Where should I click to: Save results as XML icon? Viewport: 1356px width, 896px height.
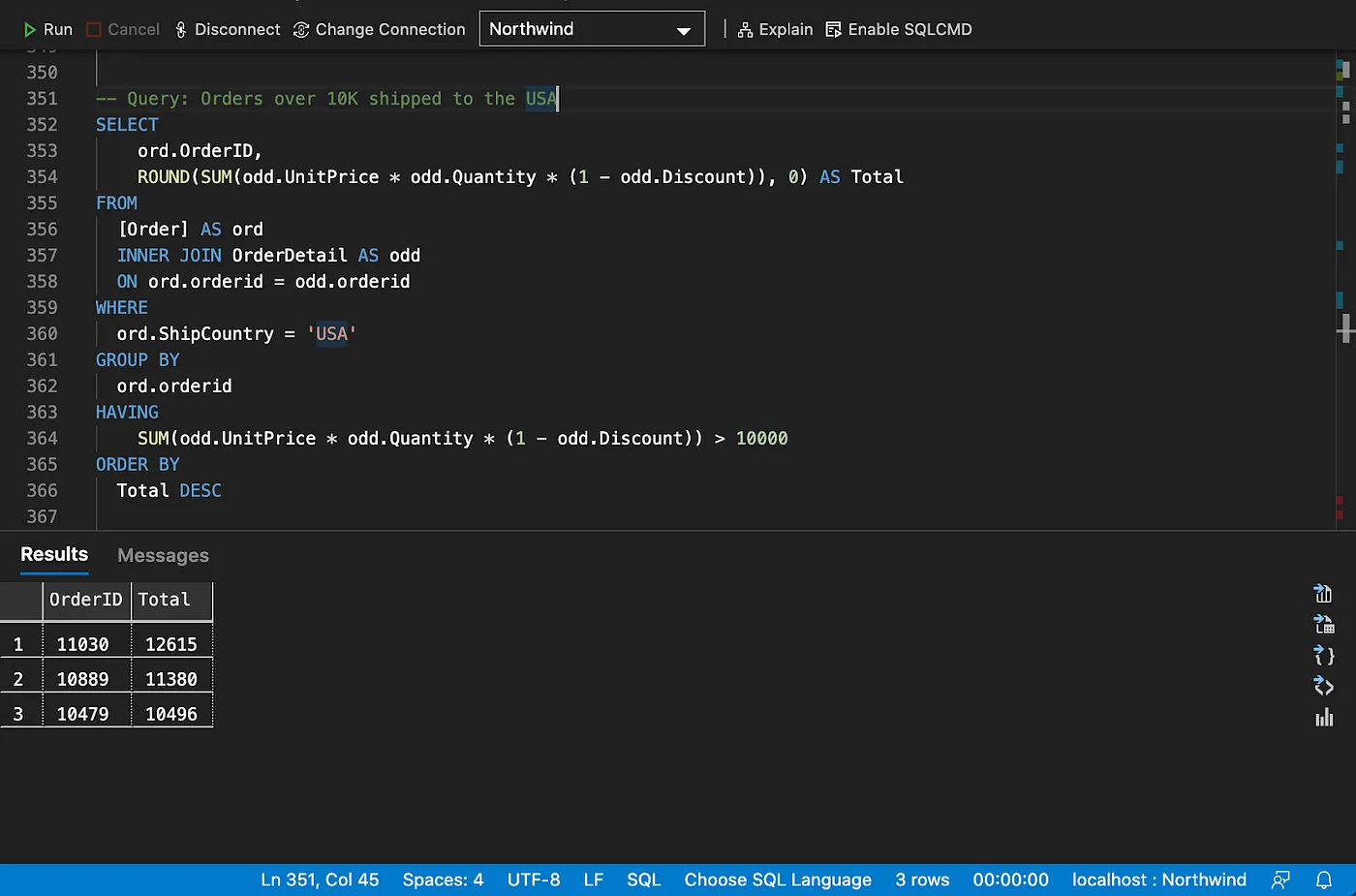[x=1323, y=686]
